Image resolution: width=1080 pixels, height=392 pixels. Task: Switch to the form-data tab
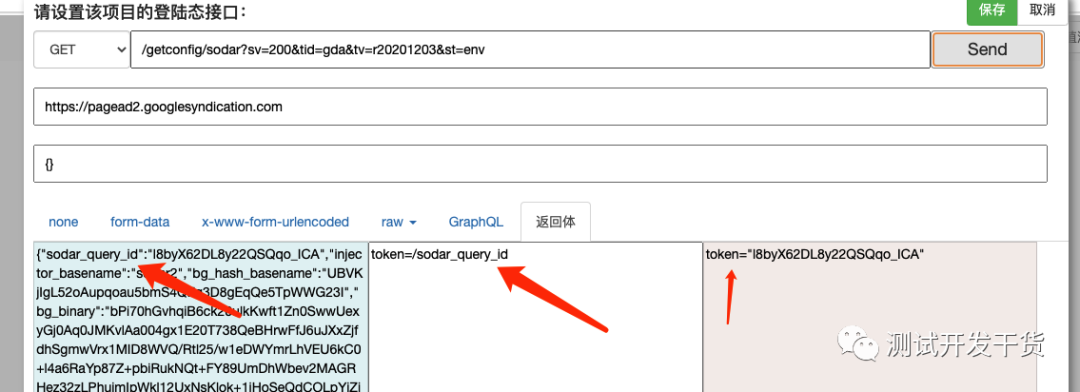[140, 223]
